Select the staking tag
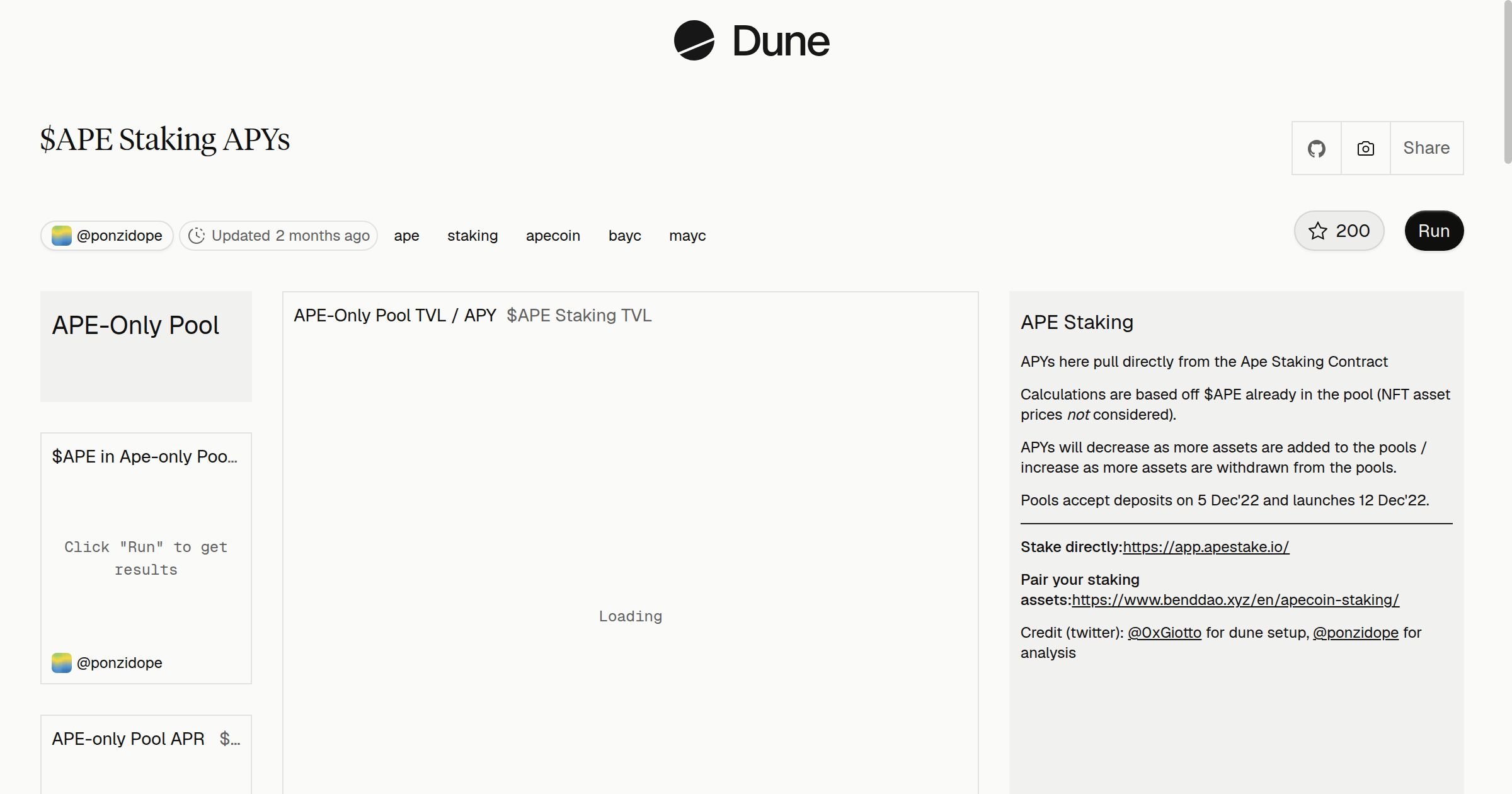This screenshot has height=794, width=1512. coord(472,236)
